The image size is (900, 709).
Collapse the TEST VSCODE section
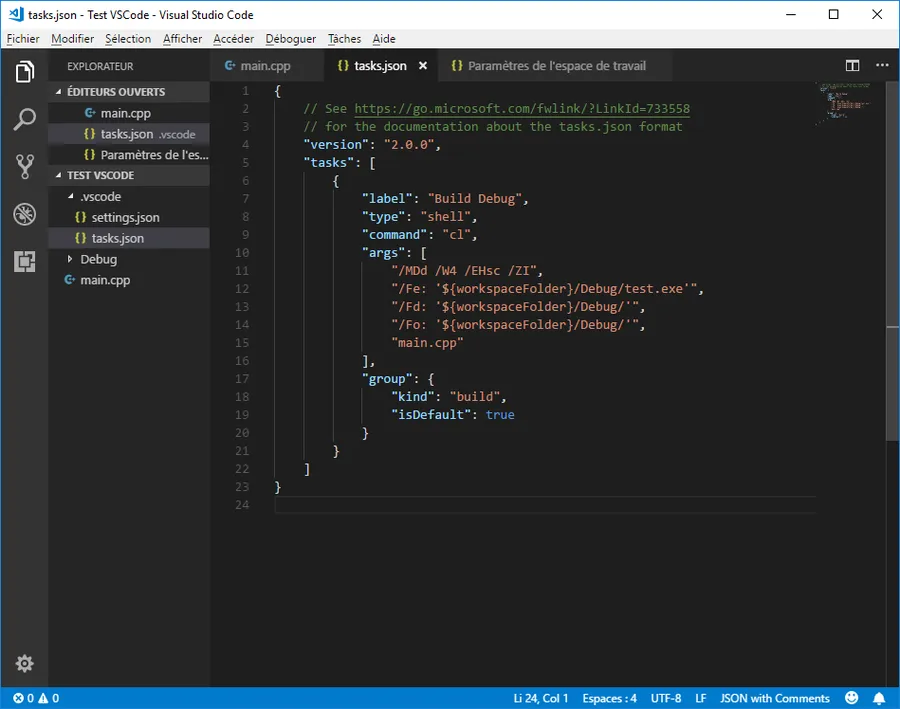59,175
